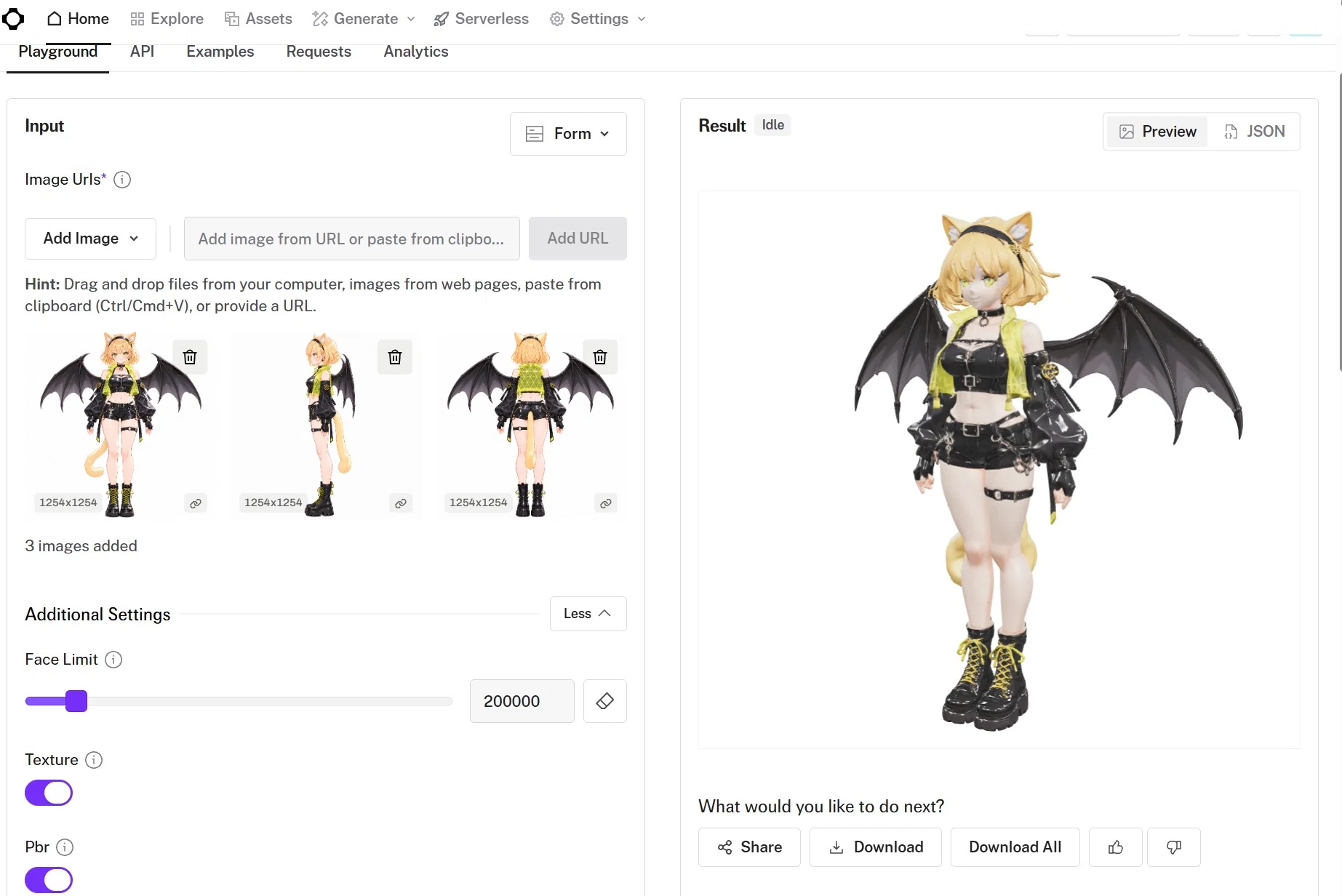
Task: Click the 3D model preview image
Action: point(999,470)
